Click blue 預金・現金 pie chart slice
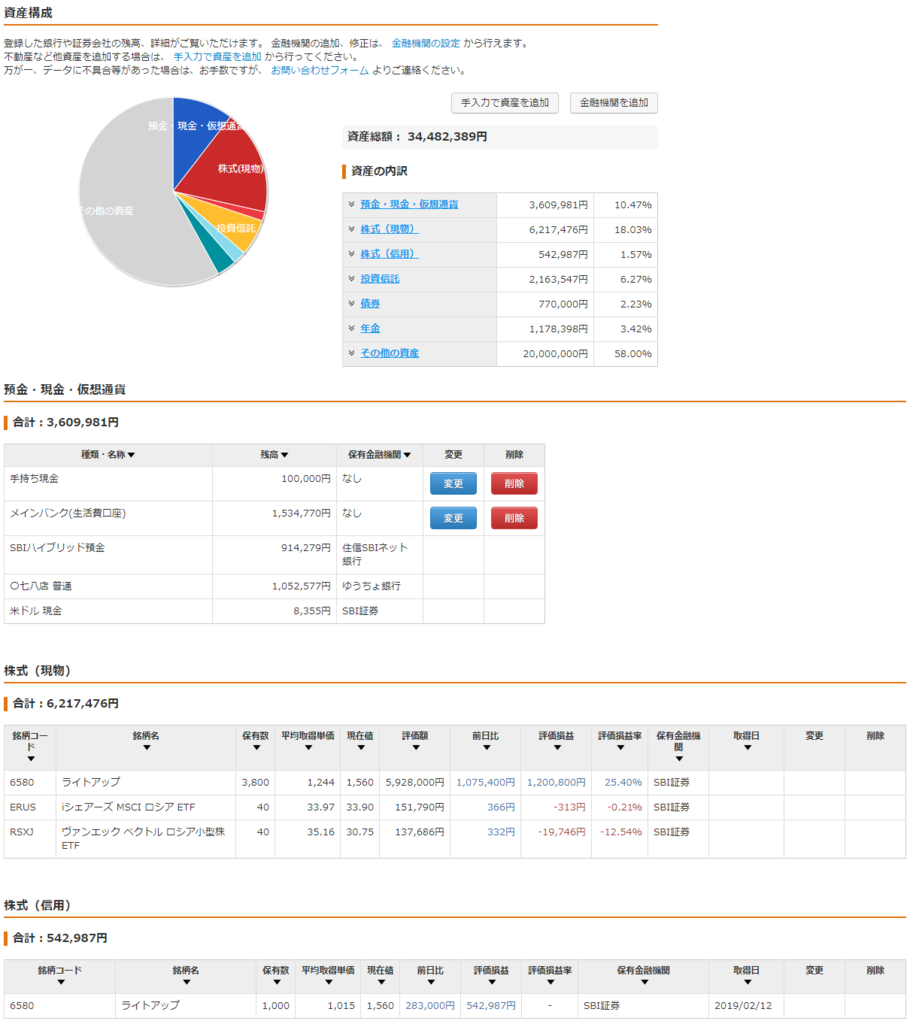 pyautogui.click(x=193, y=140)
